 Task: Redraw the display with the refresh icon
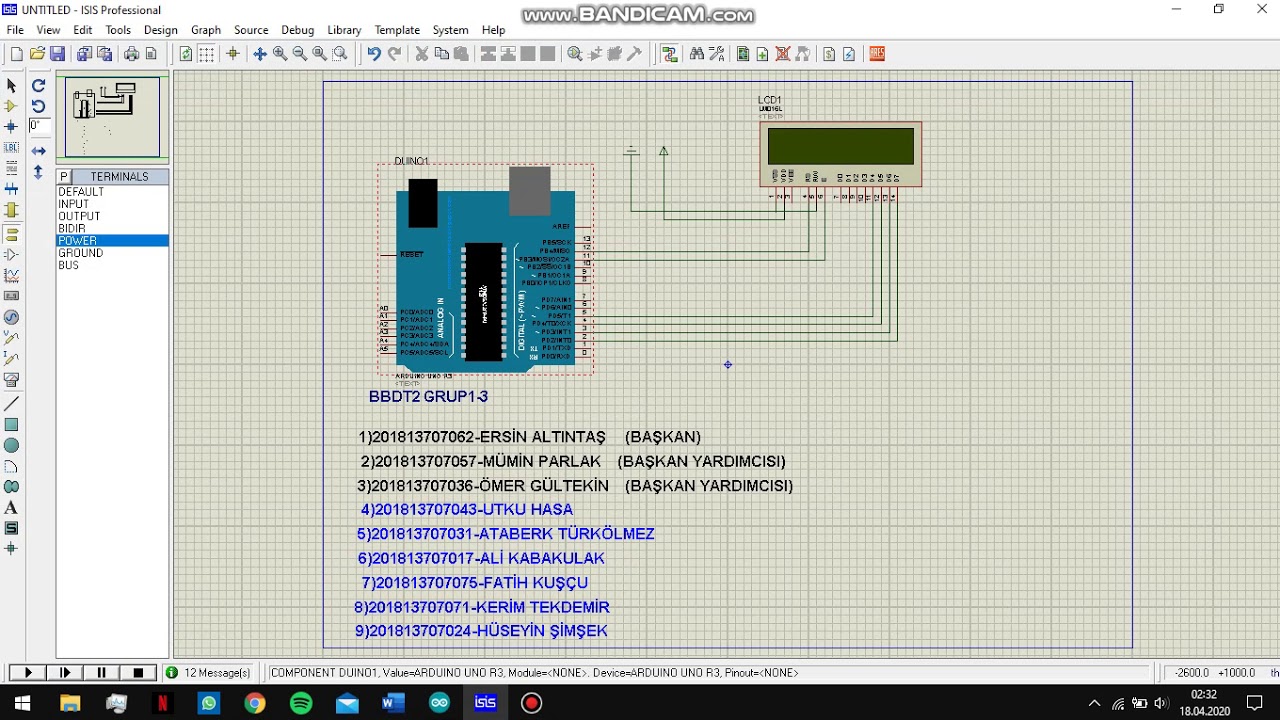click(185, 54)
